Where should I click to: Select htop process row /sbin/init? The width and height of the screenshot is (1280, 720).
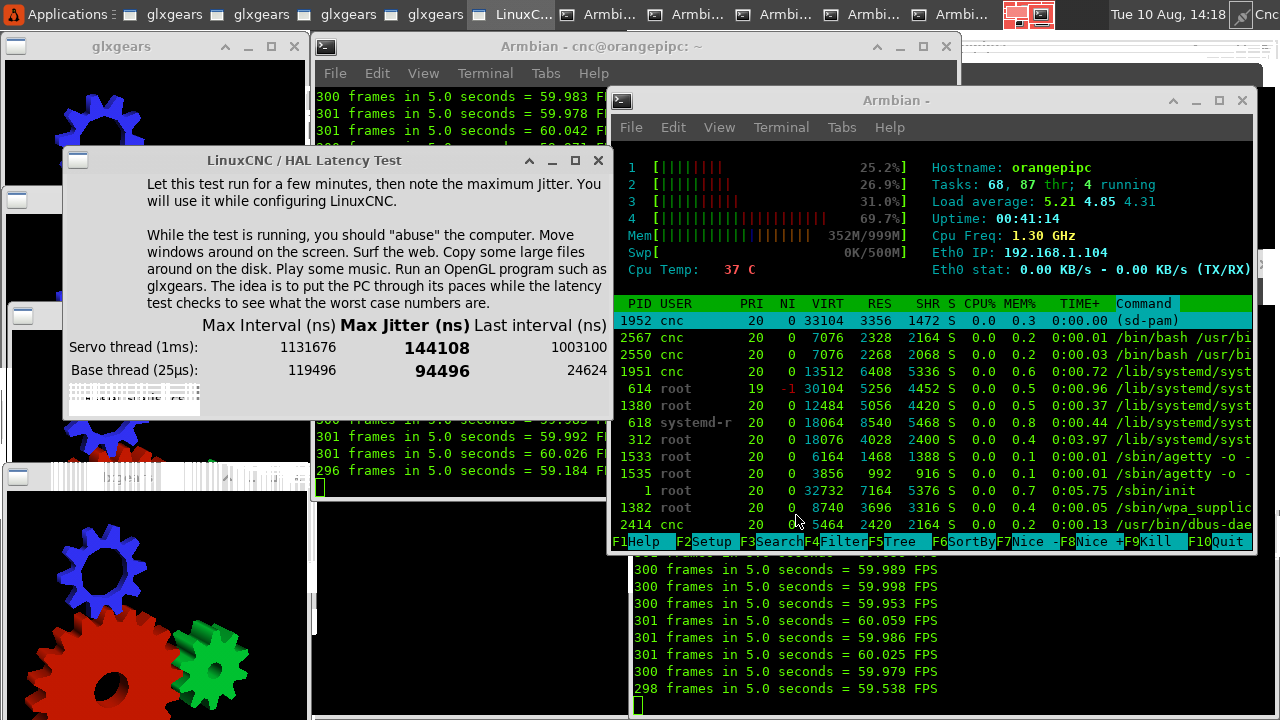pos(932,490)
